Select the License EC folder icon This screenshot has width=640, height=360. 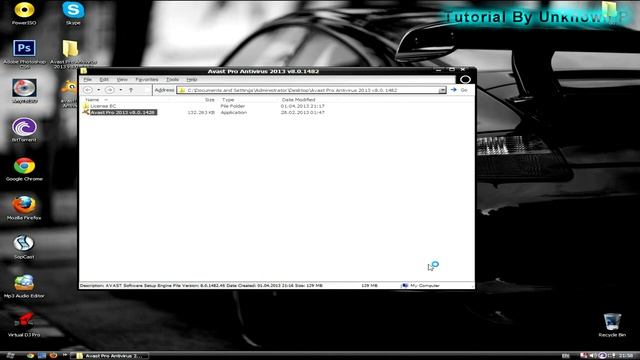[x=86, y=106]
